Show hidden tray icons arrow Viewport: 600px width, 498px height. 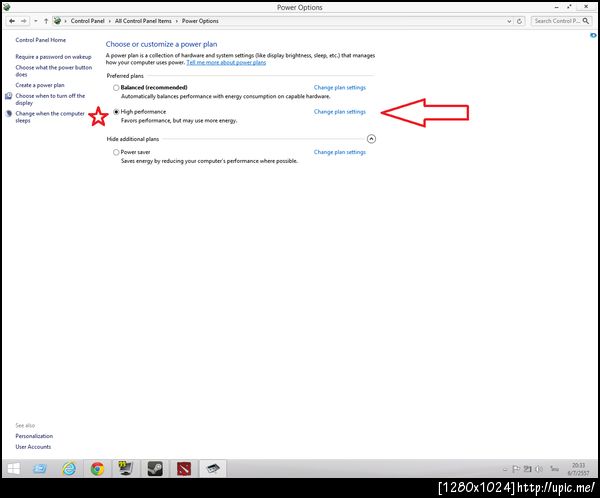(x=505, y=469)
